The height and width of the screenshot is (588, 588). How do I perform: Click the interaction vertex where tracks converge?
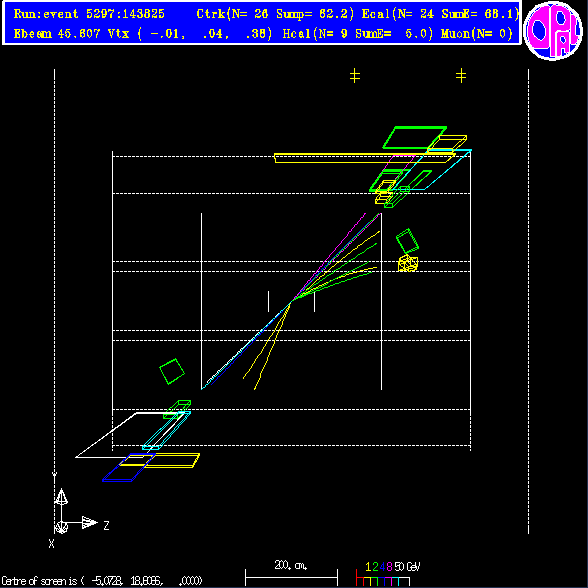point(291,302)
